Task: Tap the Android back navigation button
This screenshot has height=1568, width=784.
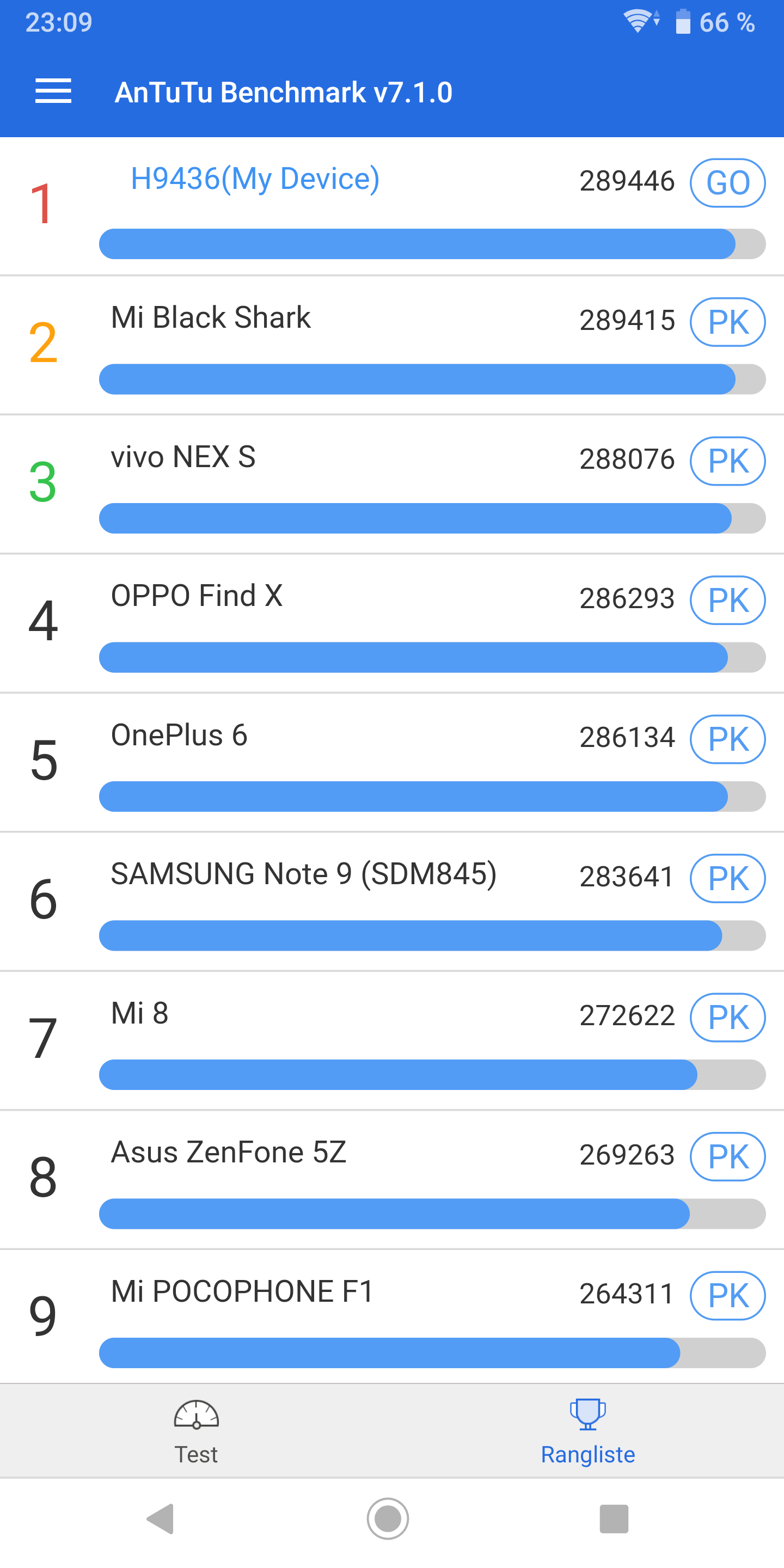Action: pos(161,1518)
